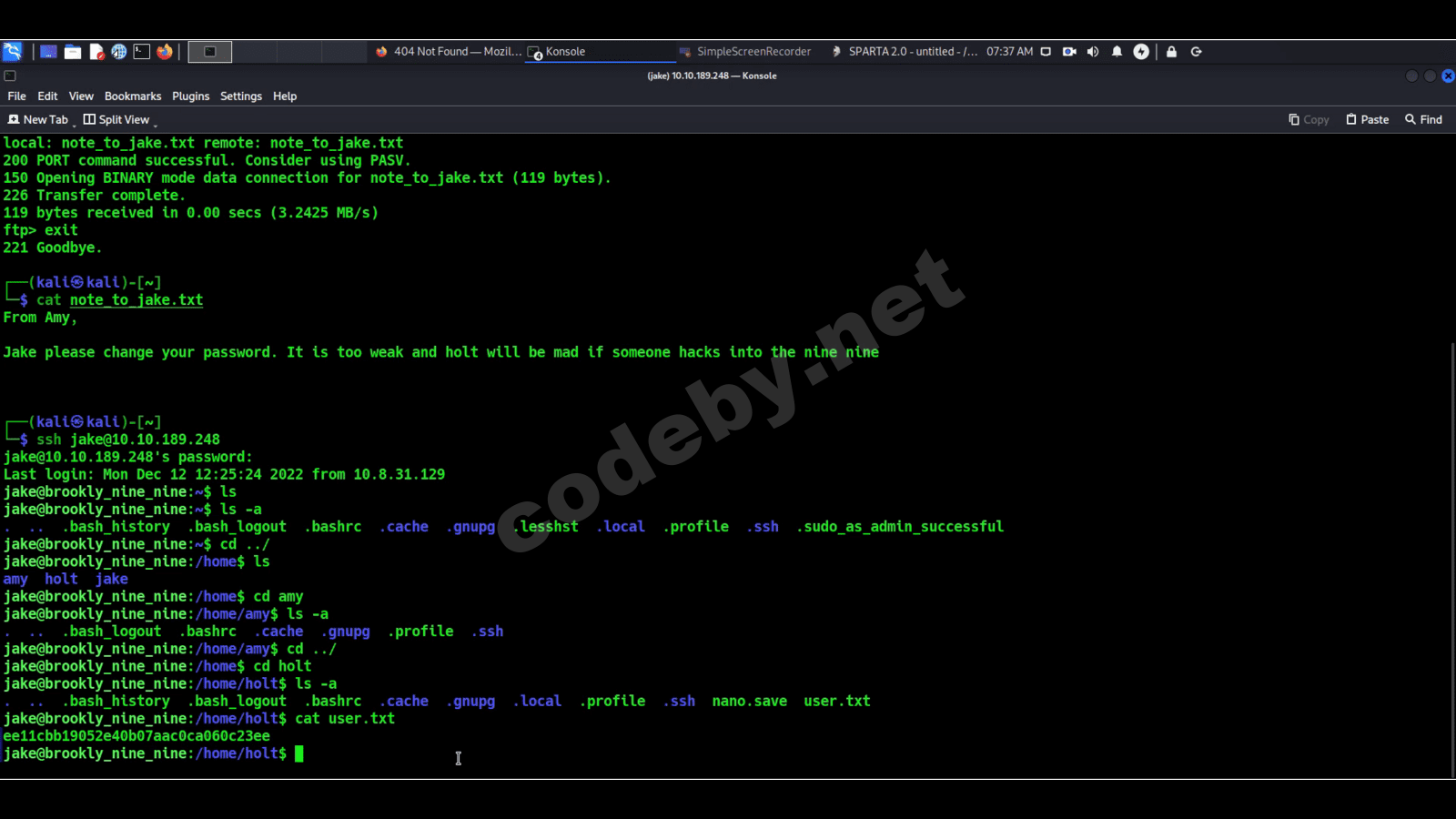
Task: Click the log out tray icon
Action: [1197, 52]
